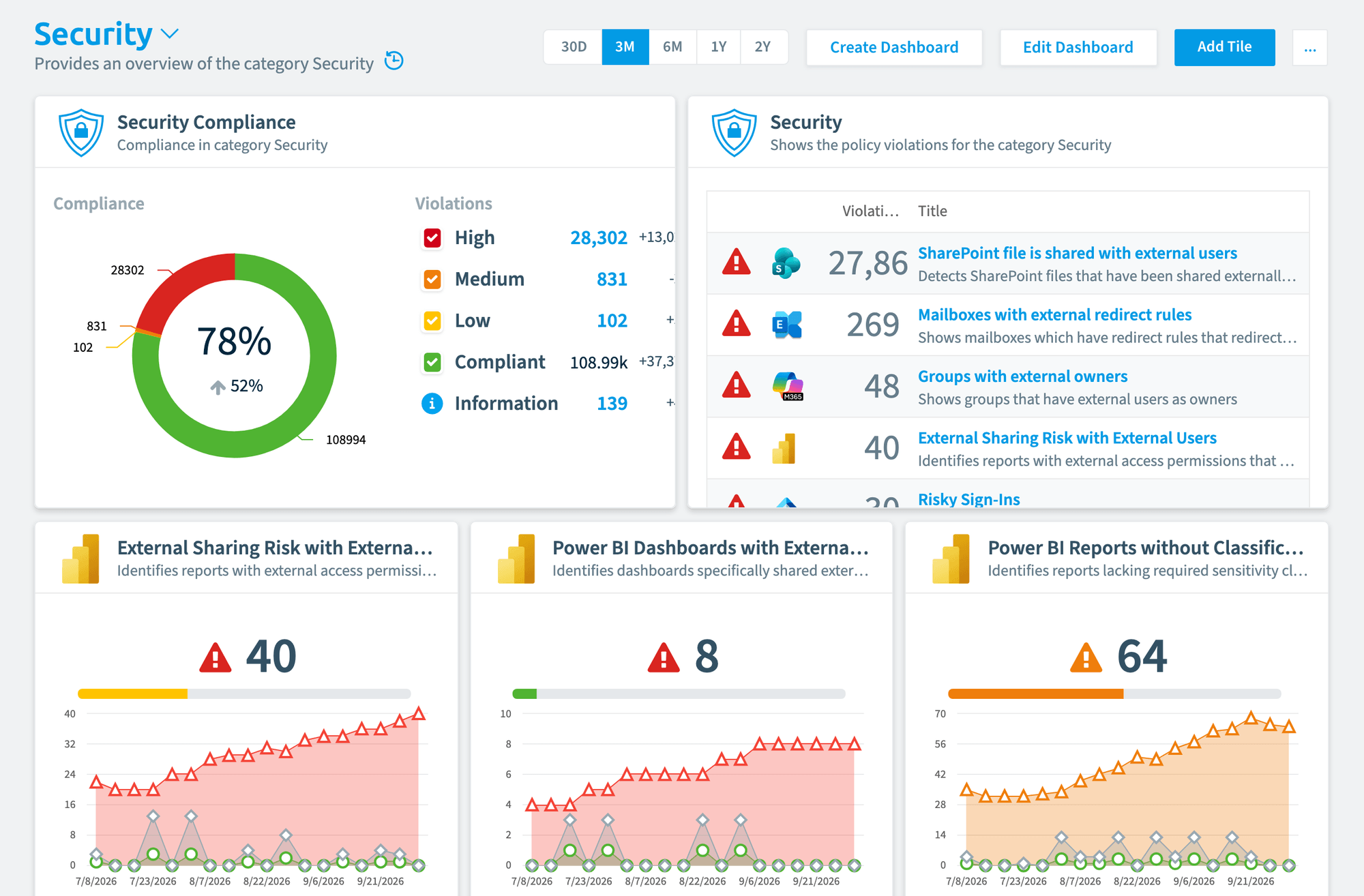
Task: Click the red alert triangle beside 8
Action: pos(664,658)
